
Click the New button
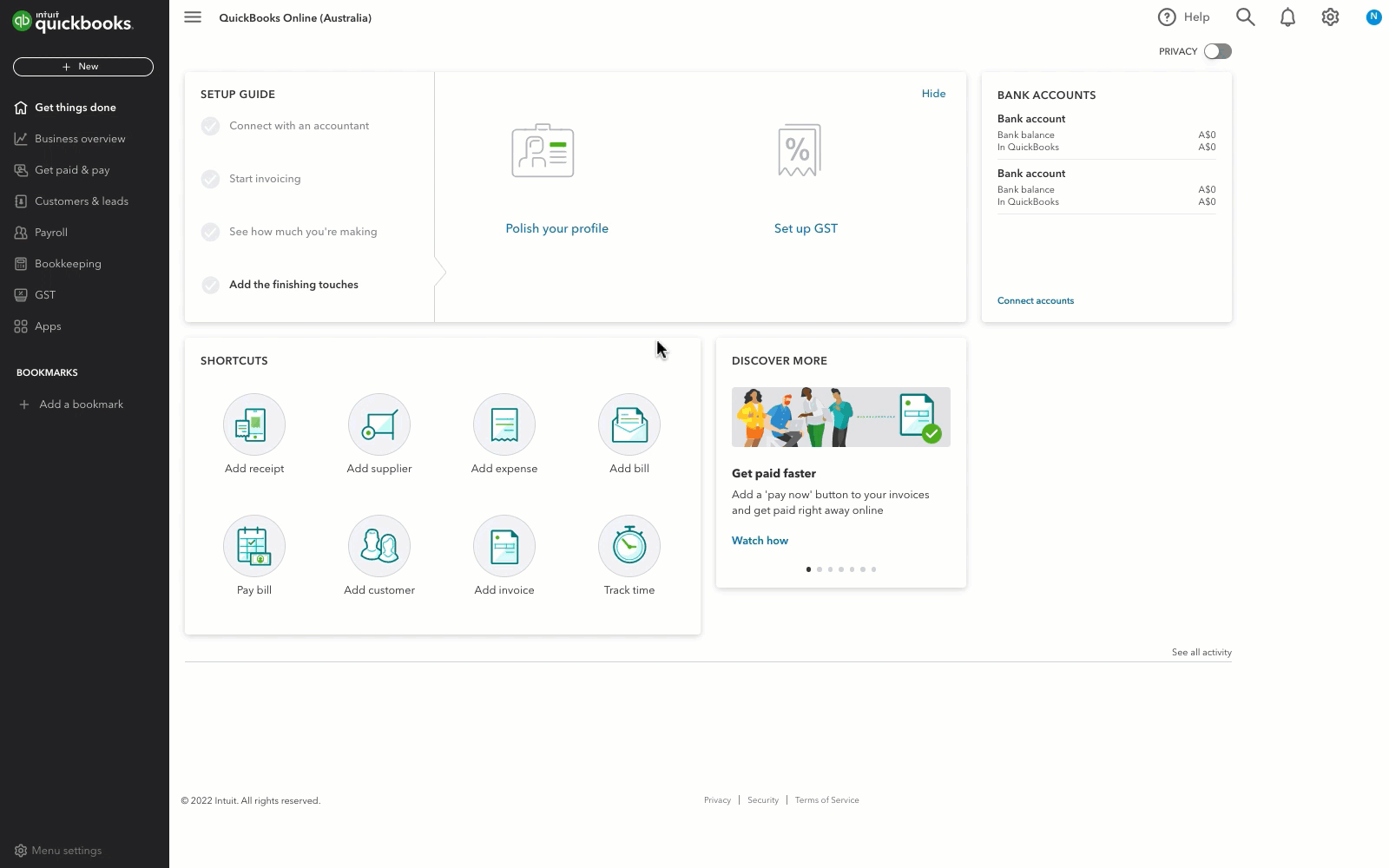click(x=83, y=67)
